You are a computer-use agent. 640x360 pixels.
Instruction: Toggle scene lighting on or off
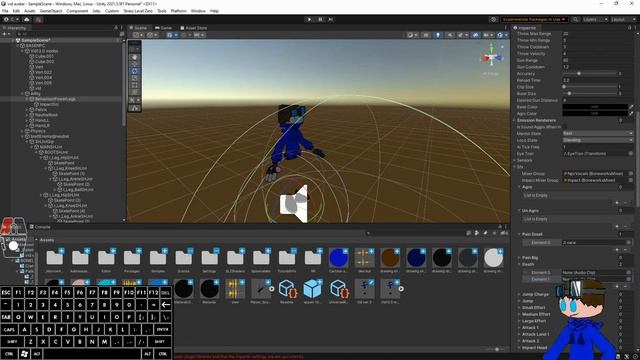point(438,35)
